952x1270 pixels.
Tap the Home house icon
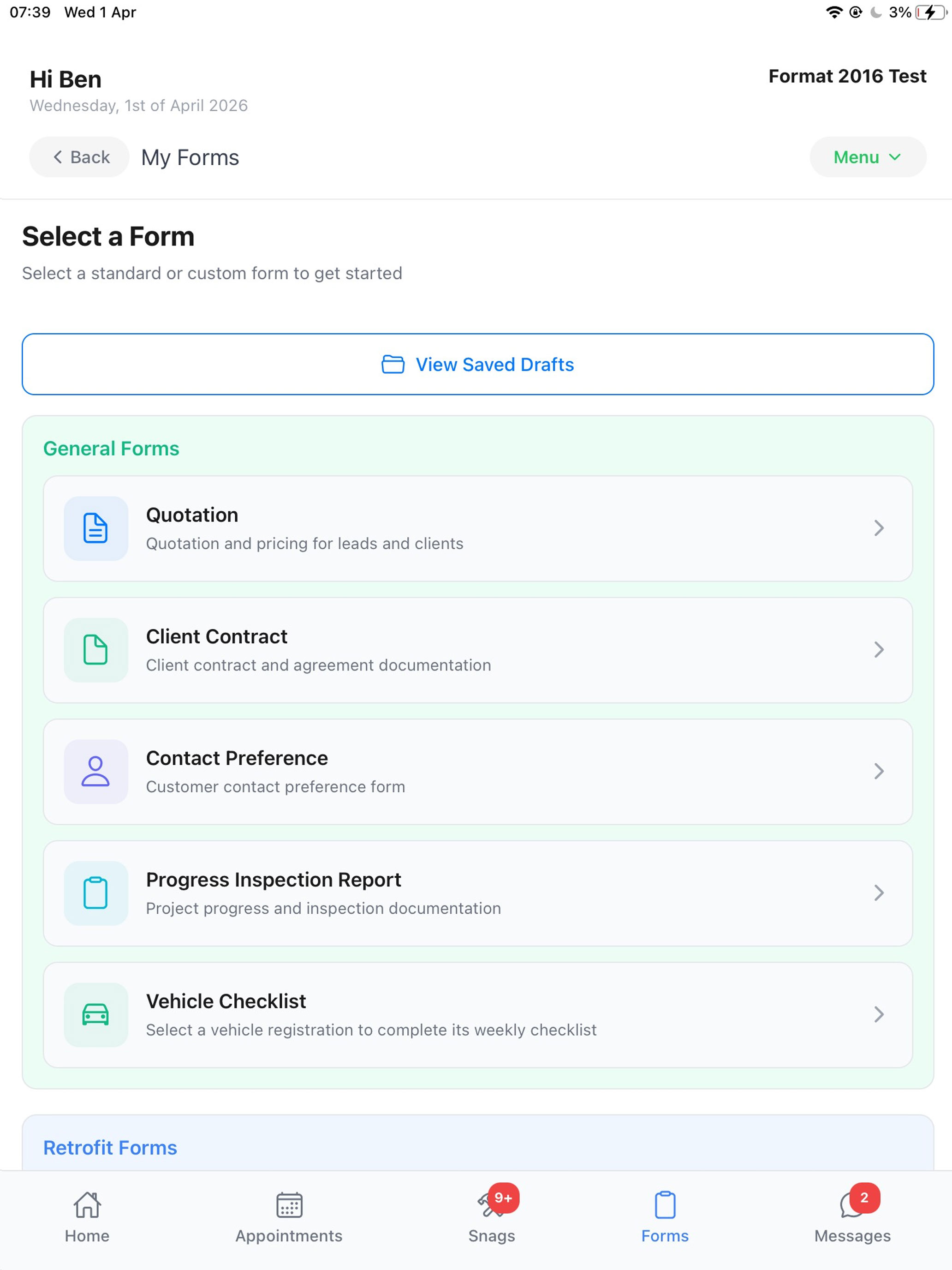87,1204
